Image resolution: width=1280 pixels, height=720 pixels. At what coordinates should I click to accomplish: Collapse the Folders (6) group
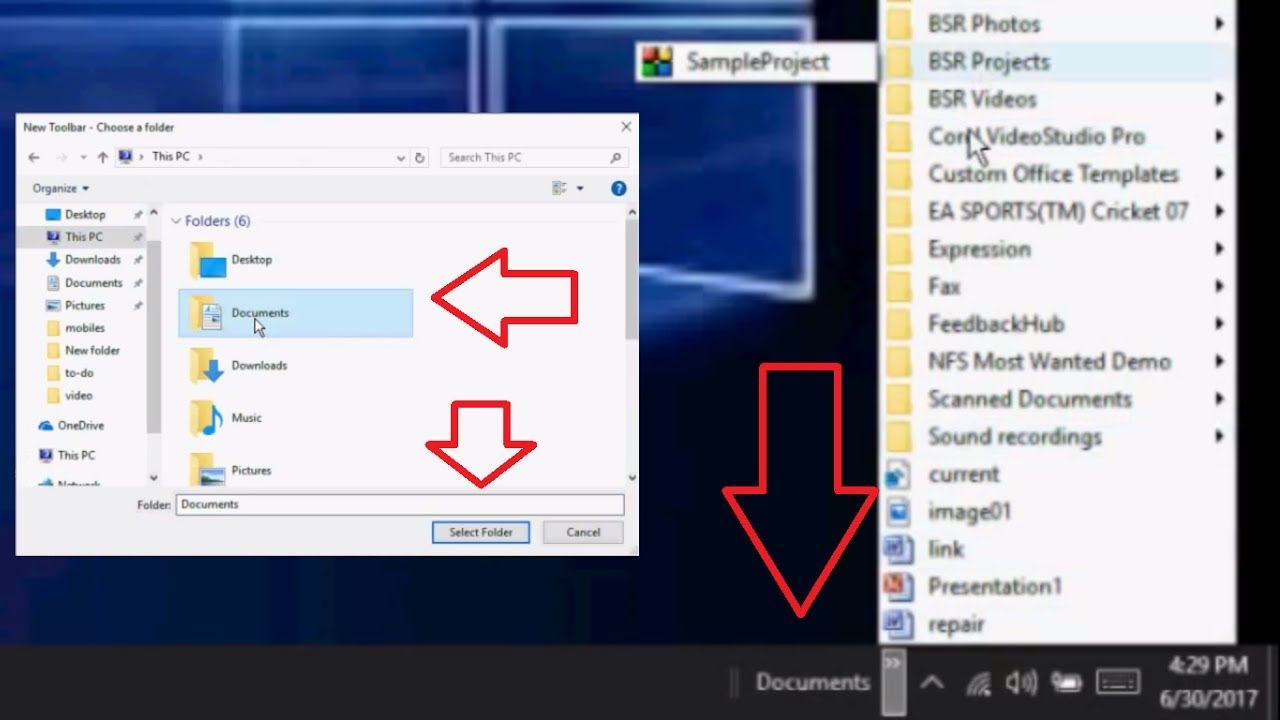[176, 221]
